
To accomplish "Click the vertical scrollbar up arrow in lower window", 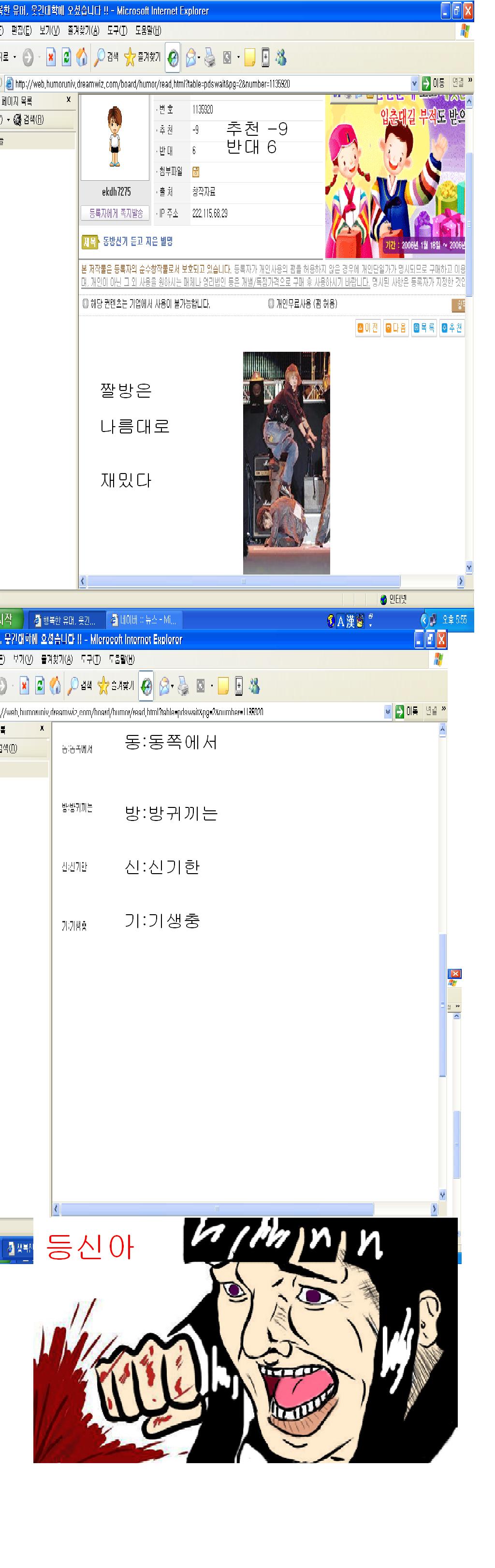I will pyautogui.click(x=443, y=729).
